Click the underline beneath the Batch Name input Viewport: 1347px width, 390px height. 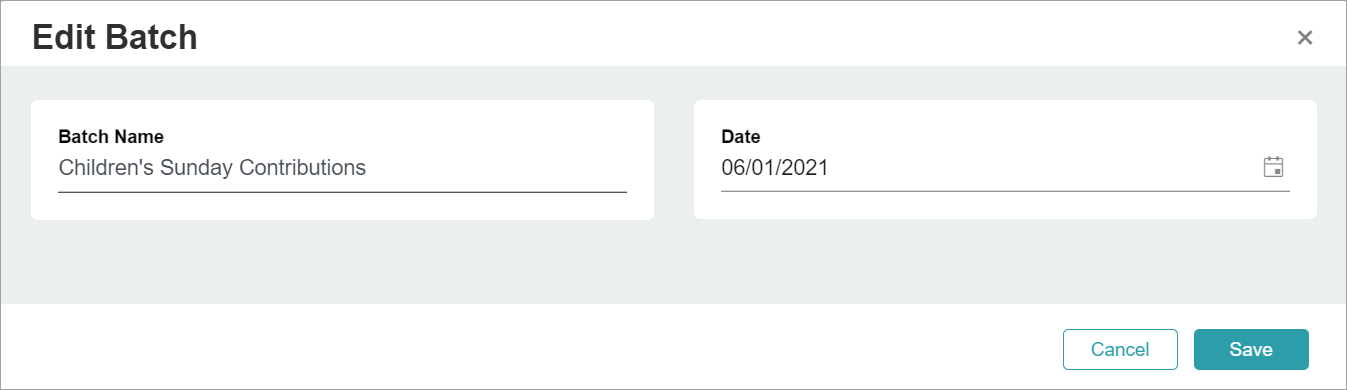click(342, 191)
